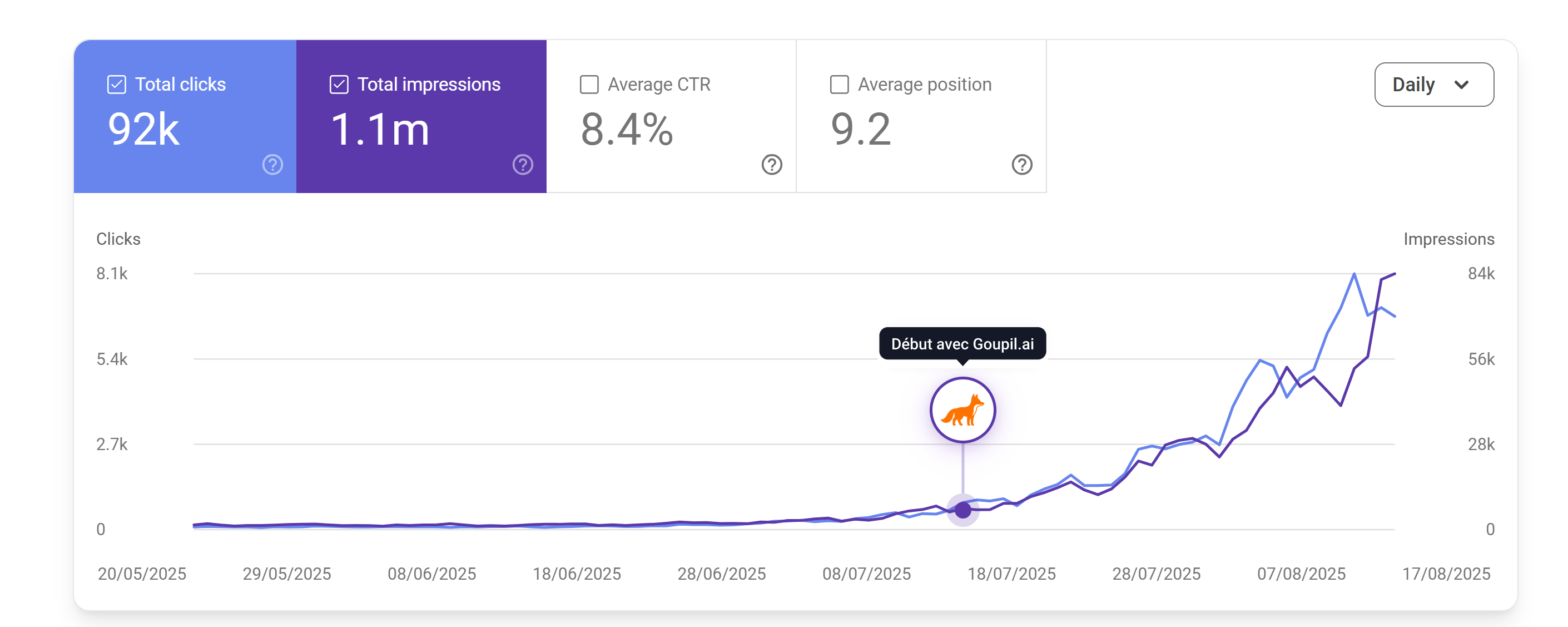Enable the Average CTR checkbox

coord(589,85)
